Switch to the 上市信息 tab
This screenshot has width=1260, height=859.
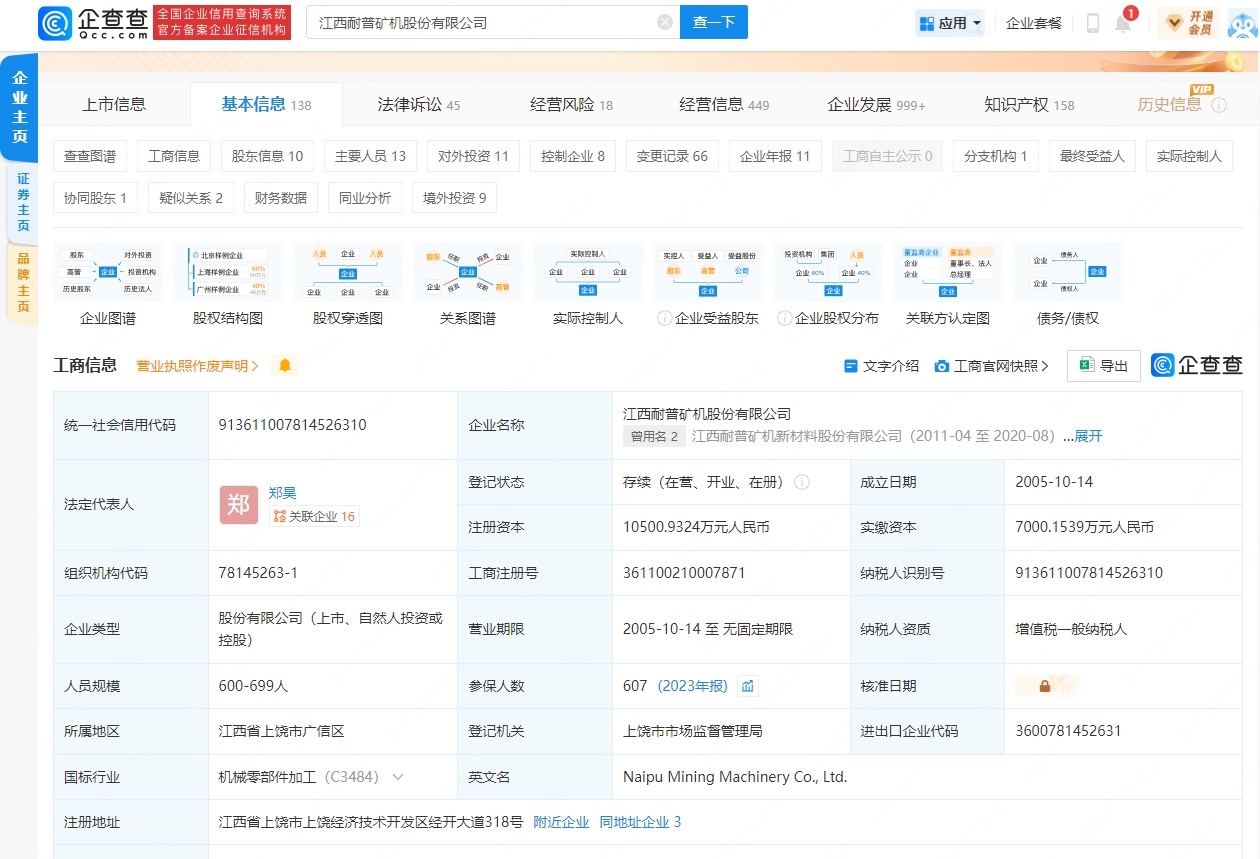click(114, 105)
